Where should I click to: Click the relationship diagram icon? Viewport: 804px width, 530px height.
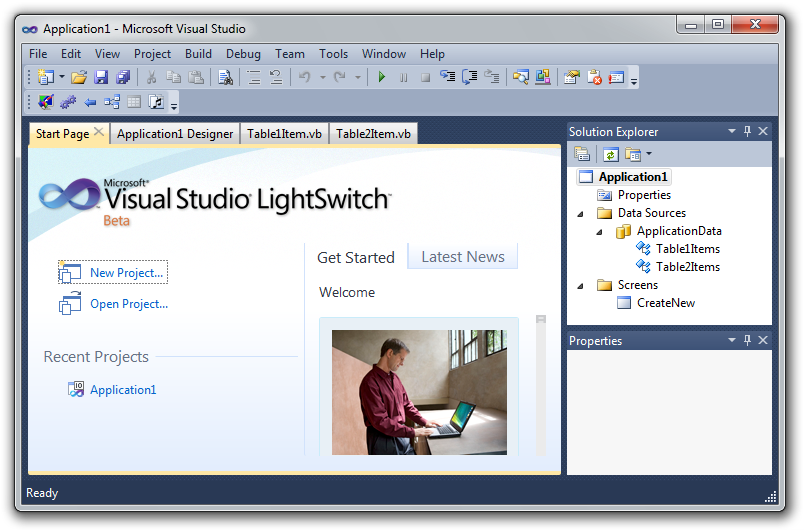pyautogui.click(x=112, y=102)
